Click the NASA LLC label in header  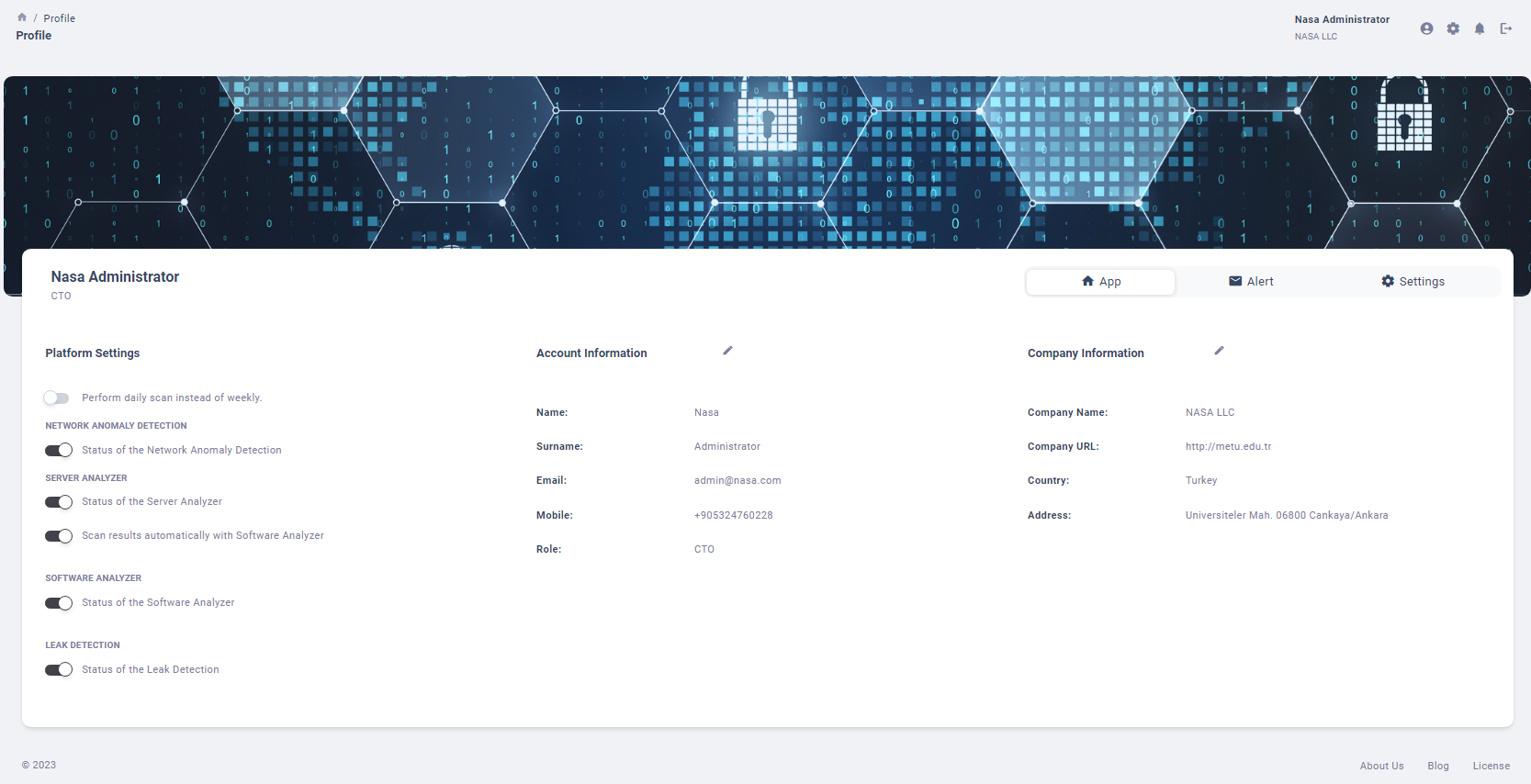1315,37
